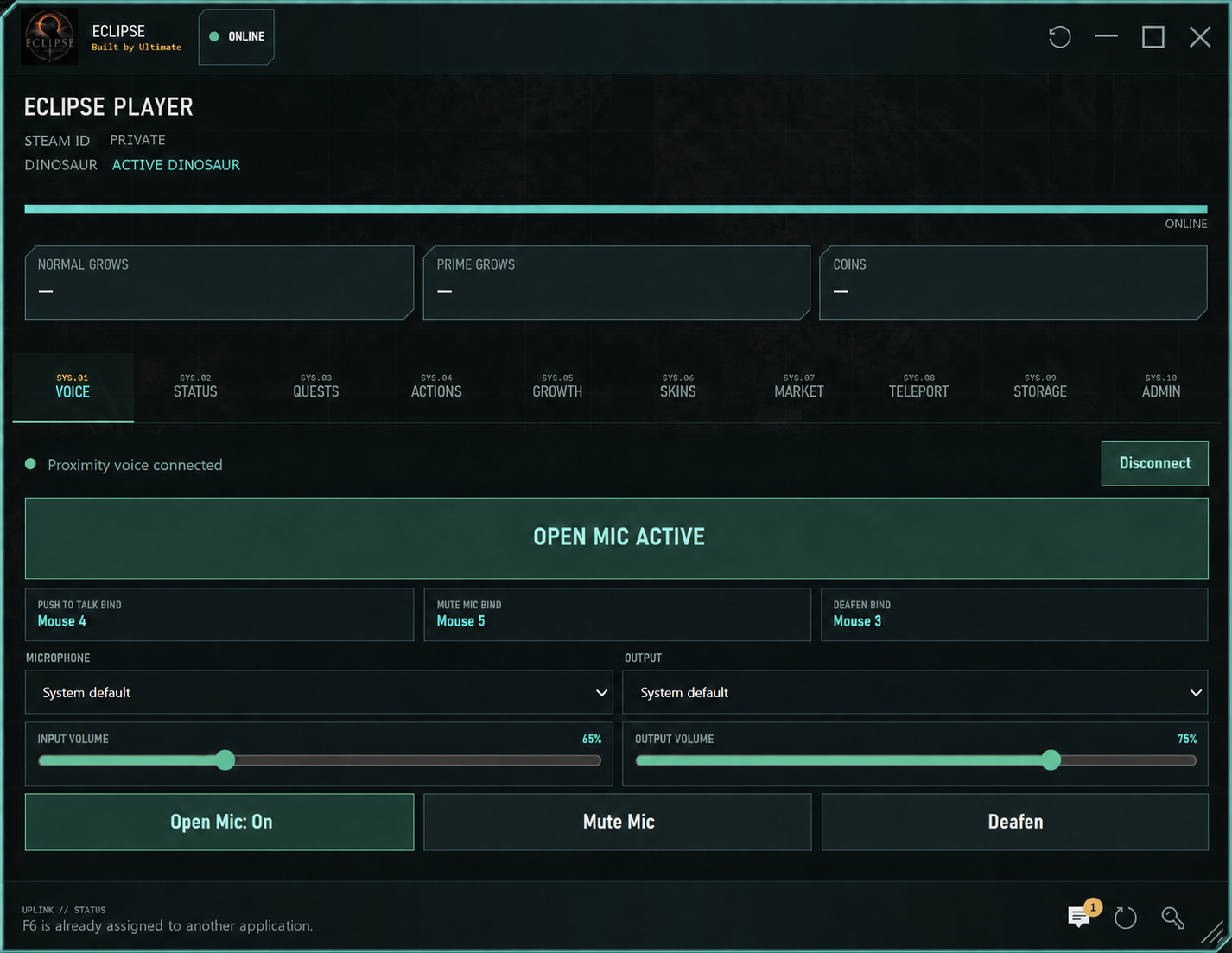
Task: Expand the Output device dropdown
Action: pos(915,692)
